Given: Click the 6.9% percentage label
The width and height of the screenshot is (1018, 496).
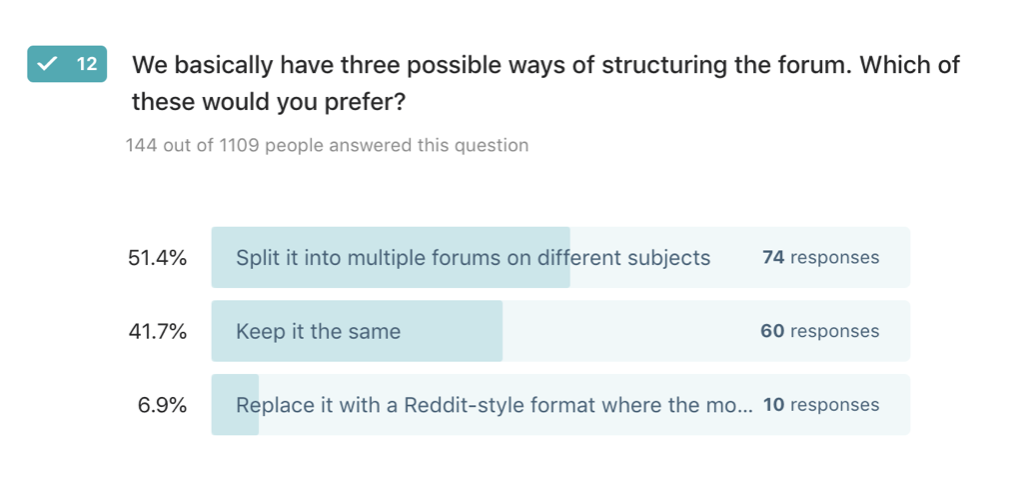Looking at the screenshot, I should 162,405.
